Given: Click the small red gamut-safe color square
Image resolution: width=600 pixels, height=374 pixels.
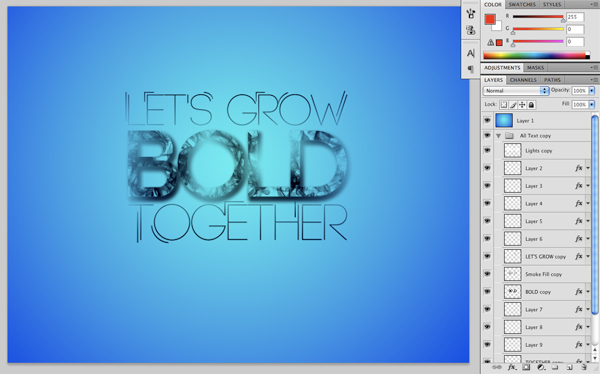Looking at the screenshot, I should [x=499, y=42].
